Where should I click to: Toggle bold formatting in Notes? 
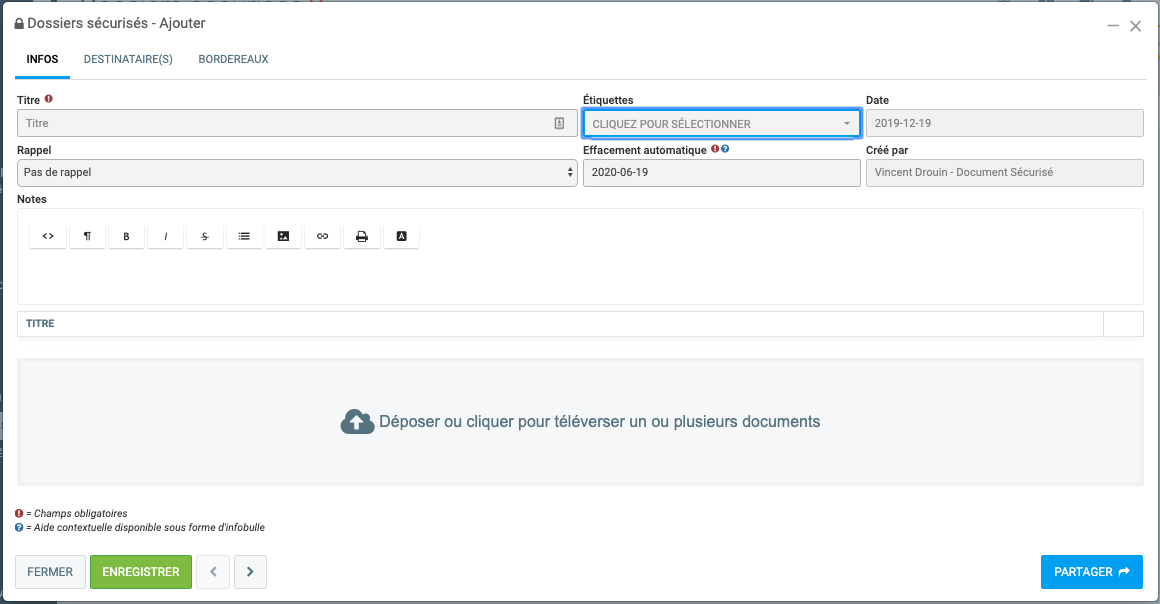point(126,236)
